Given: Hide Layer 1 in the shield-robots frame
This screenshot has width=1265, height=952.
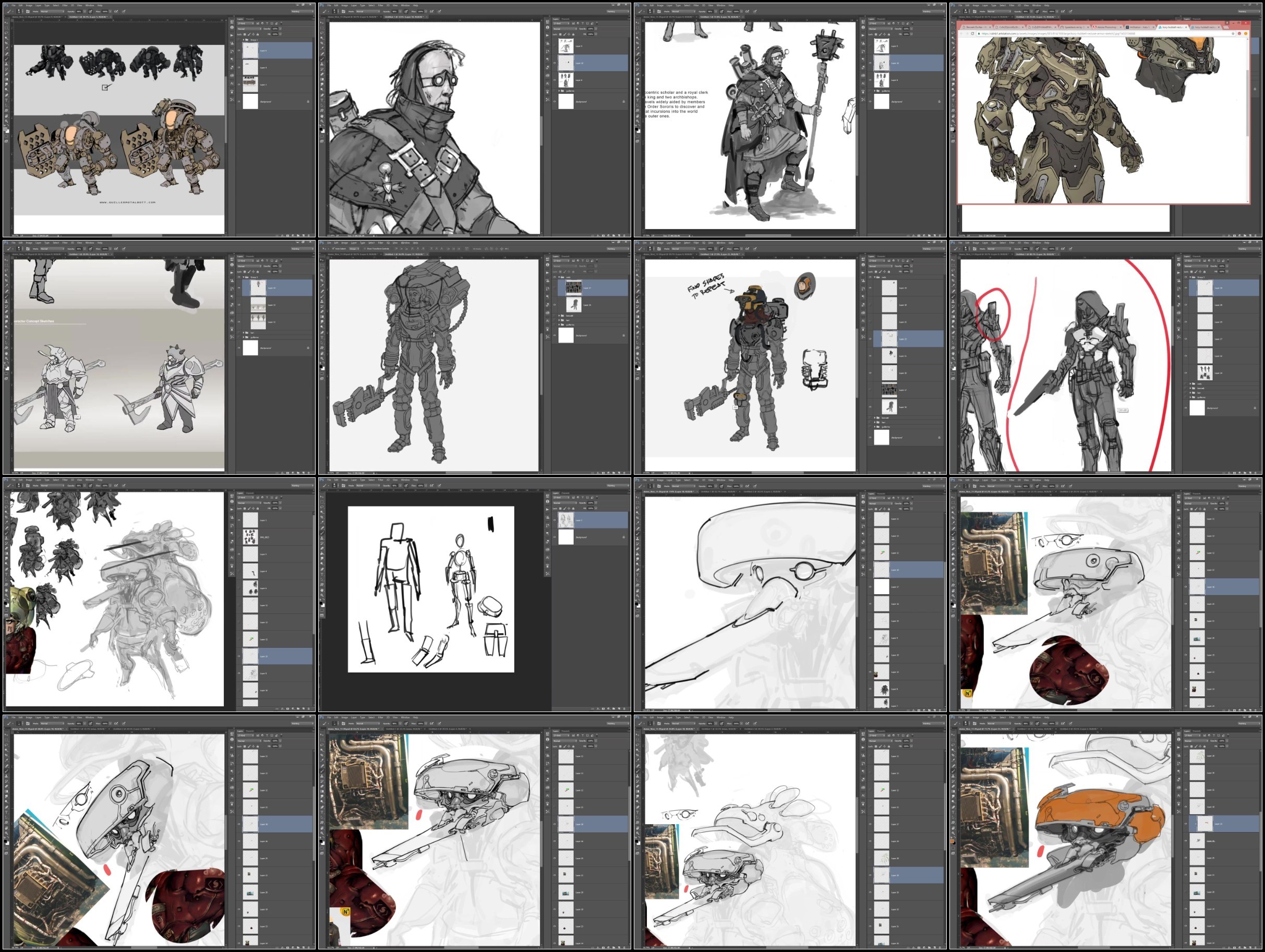Looking at the screenshot, I should point(239,85).
